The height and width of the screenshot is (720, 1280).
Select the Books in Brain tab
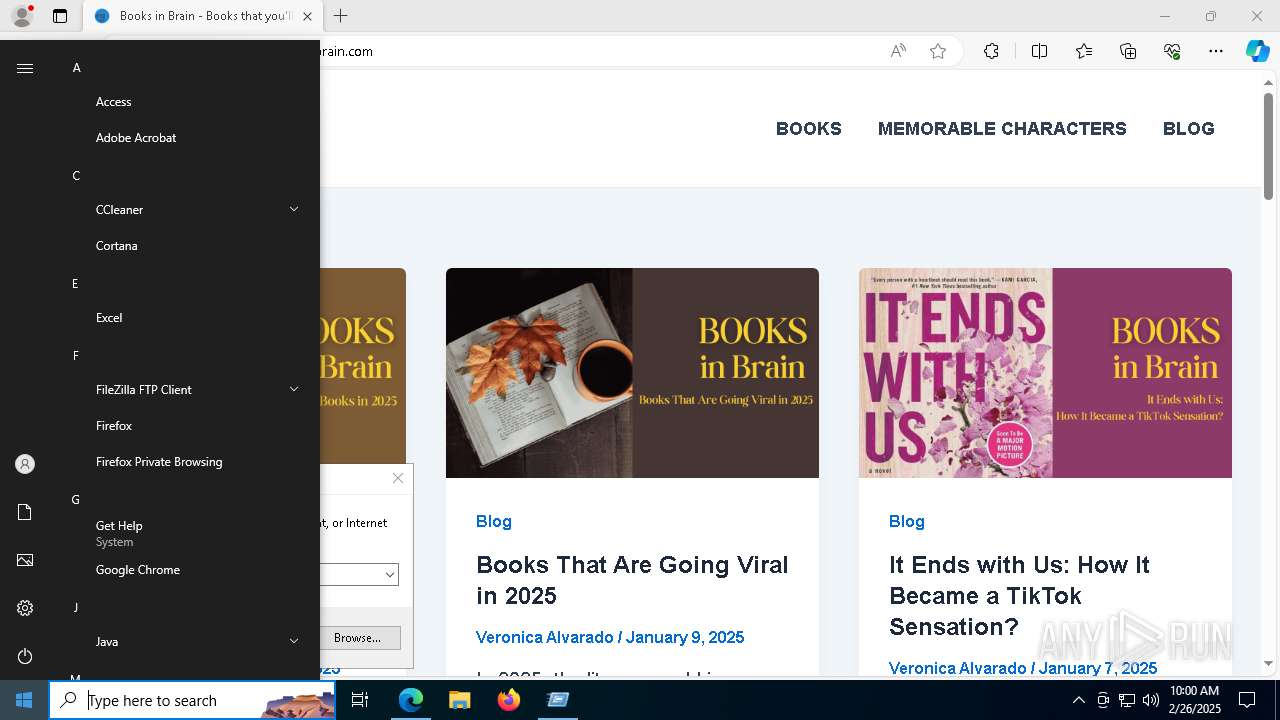coord(202,16)
